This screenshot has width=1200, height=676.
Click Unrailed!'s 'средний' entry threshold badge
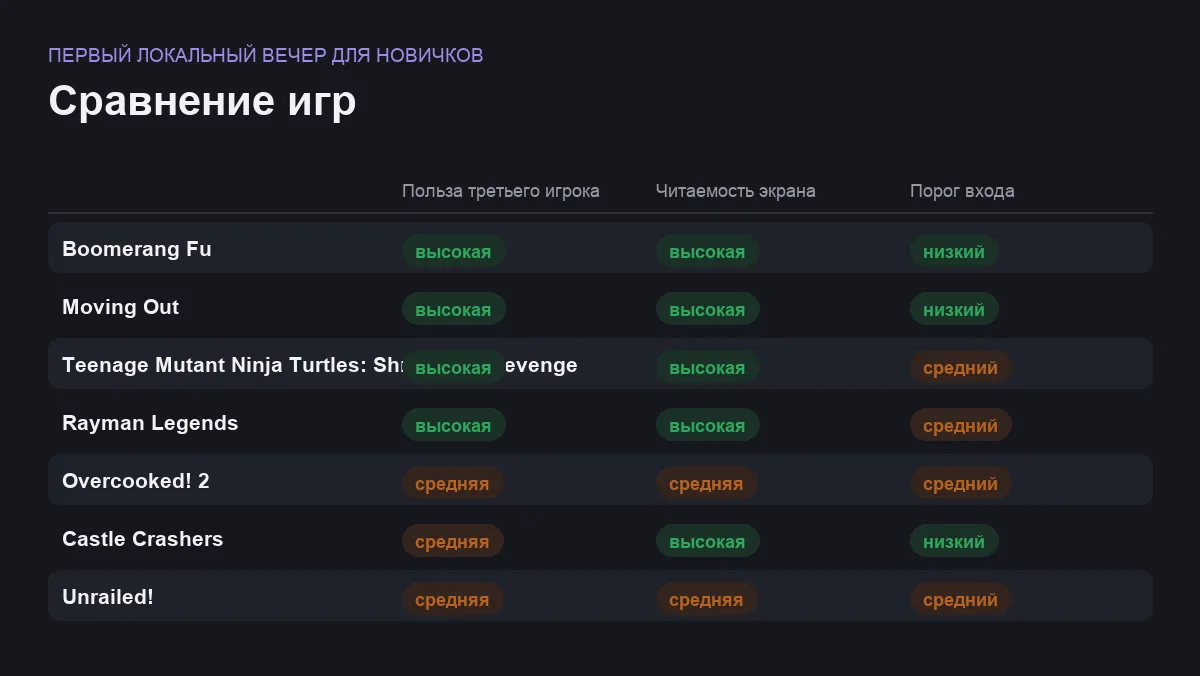(x=961, y=599)
